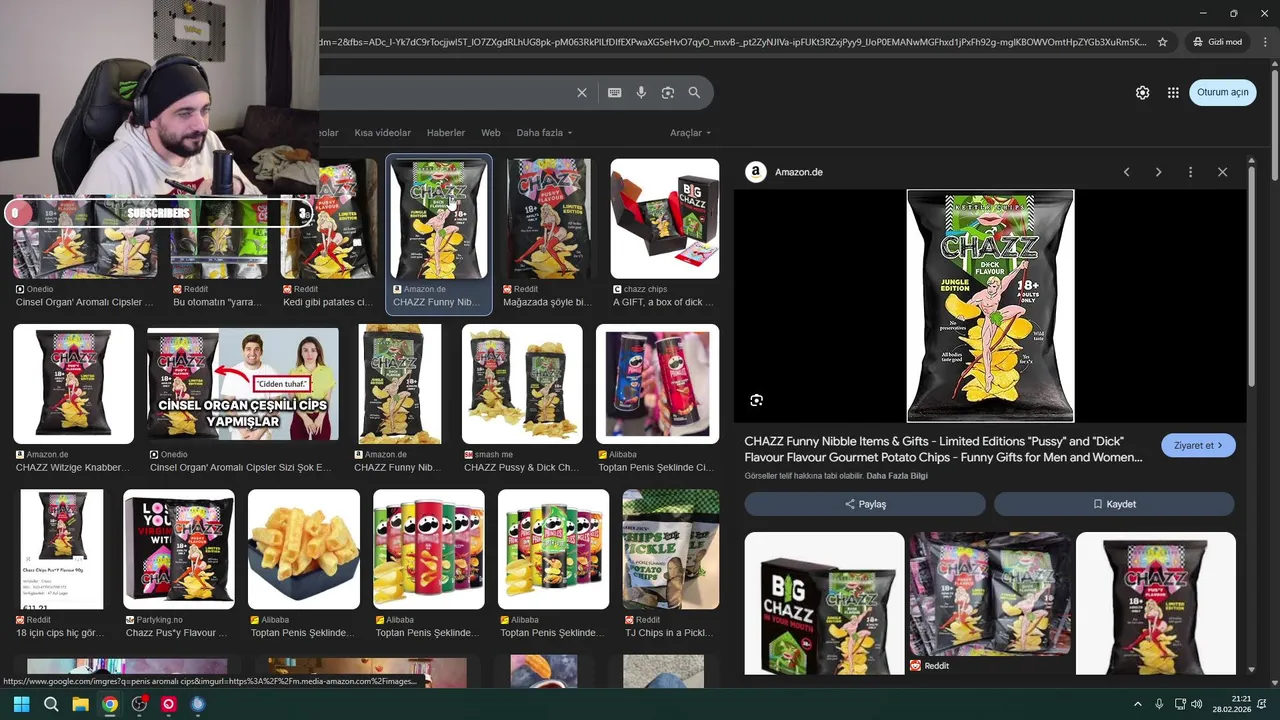Switch to the Web tab
This screenshot has height=720, width=1280.
(x=490, y=133)
